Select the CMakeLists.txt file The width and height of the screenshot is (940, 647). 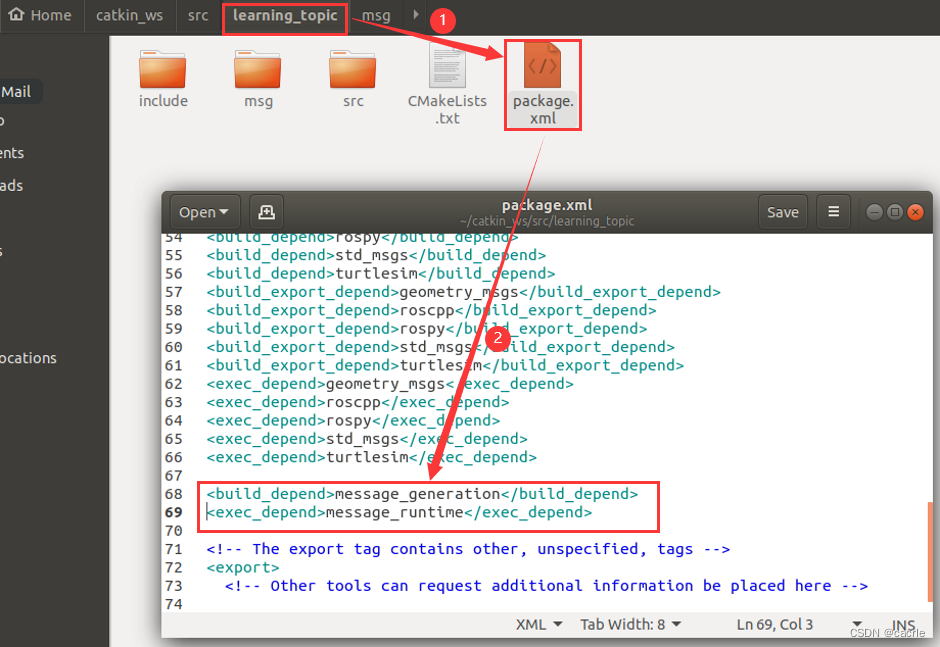click(x=447, y=84)
